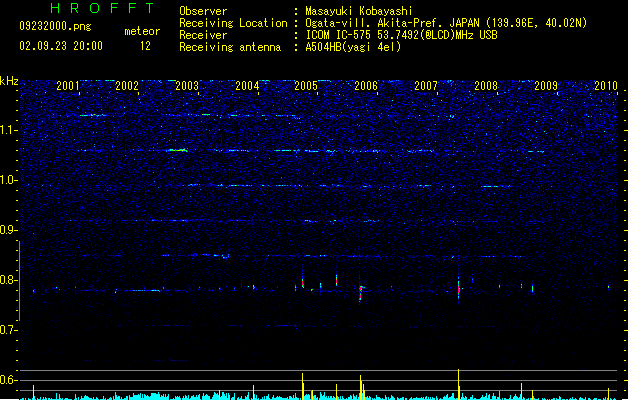Click the 0.9 frequency axis label
This screenshot has width=629, height=400.
[x=8, y=230]
